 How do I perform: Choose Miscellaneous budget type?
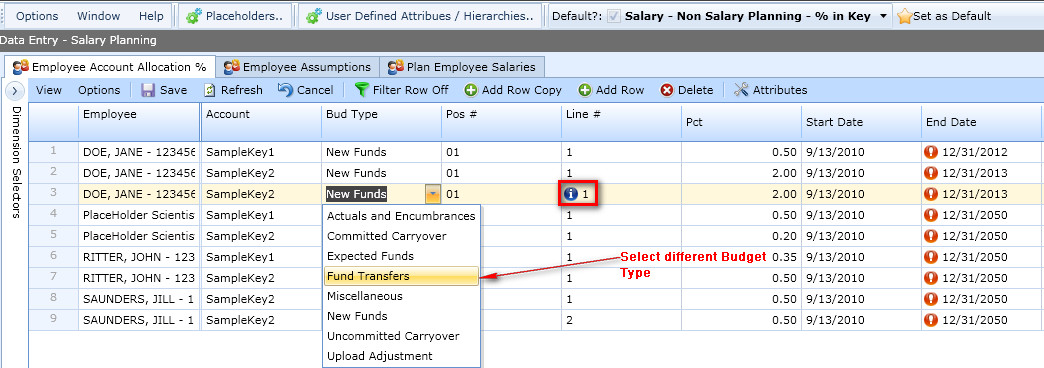pyautogui.click(x=401, y=296)
